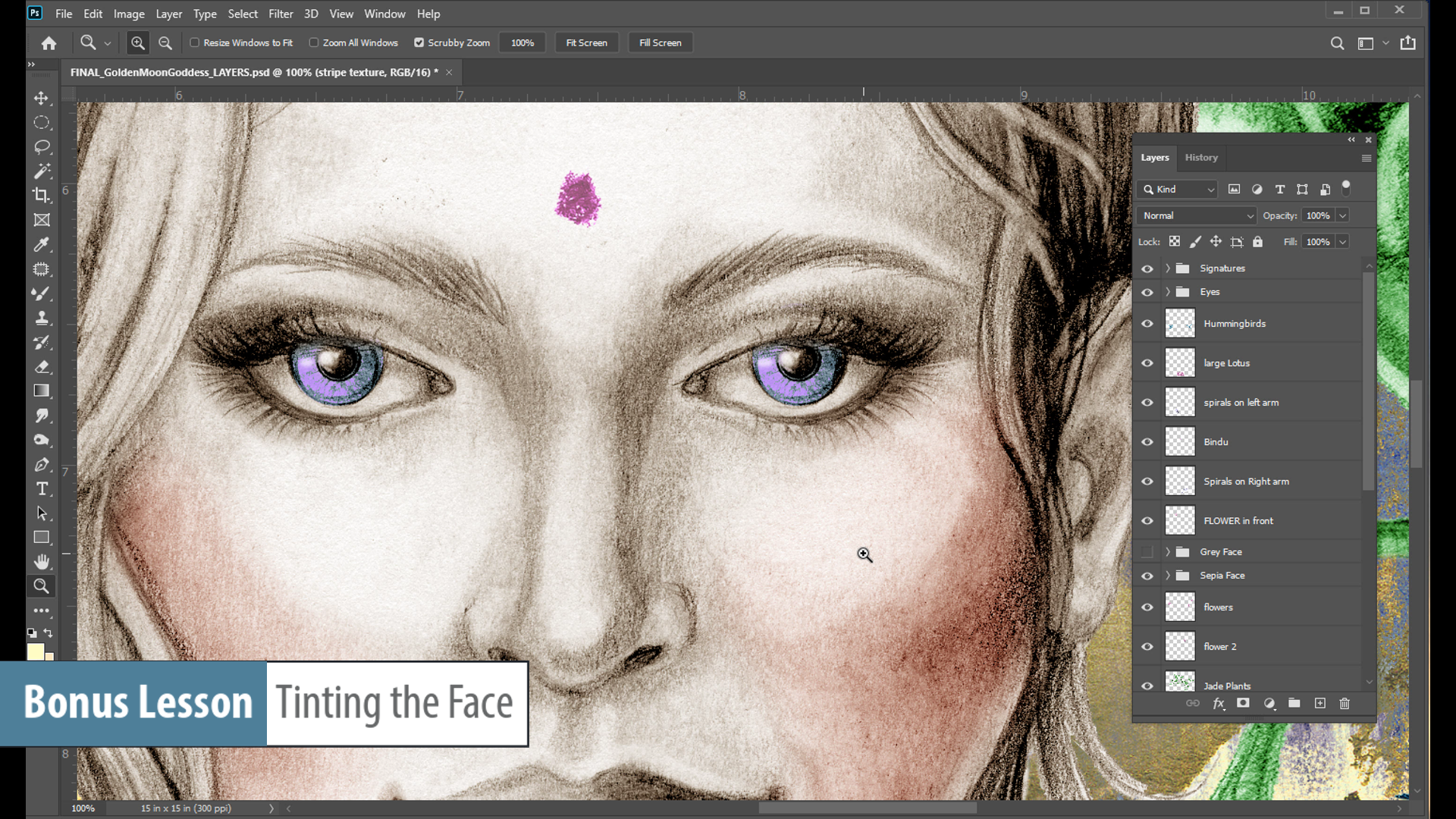This screenshot has width=1456, height=819.
Task: Select the Move tool
Action: click(42, 99)
